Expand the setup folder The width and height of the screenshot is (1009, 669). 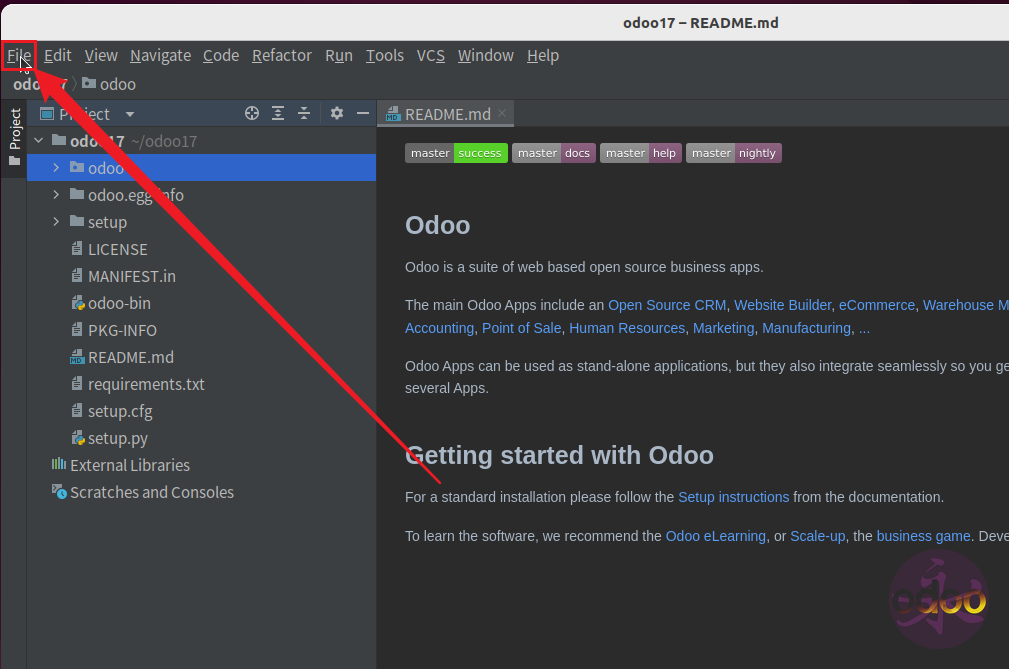point(56,221)
